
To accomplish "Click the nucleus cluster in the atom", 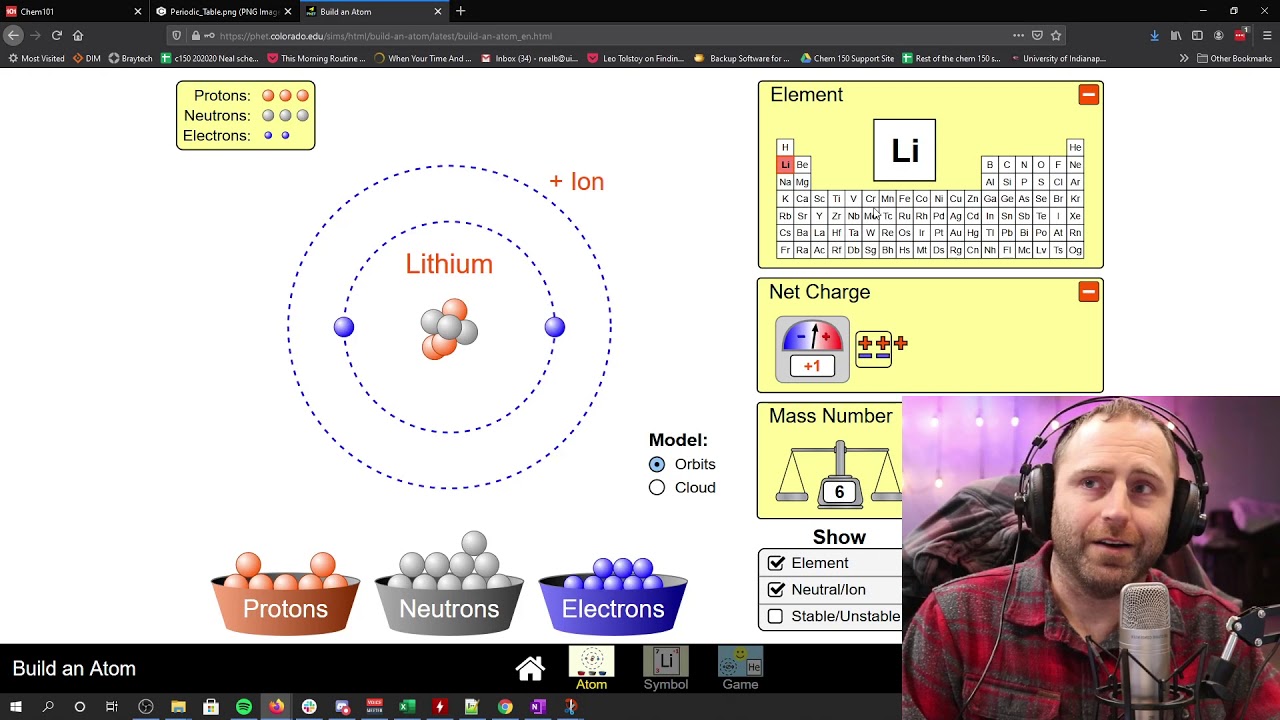I will pyautogui.click(x=449, y=329).
